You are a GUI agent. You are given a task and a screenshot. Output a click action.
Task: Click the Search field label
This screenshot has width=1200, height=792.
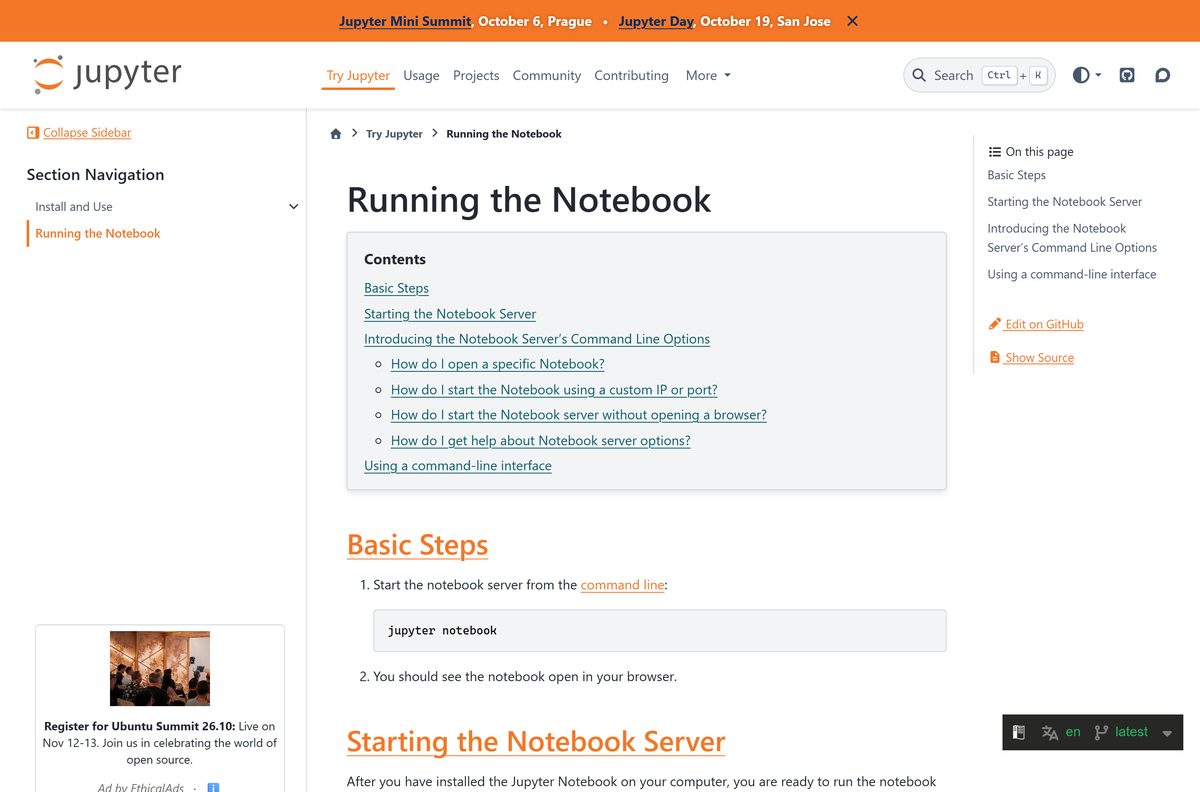coord(953,75)
